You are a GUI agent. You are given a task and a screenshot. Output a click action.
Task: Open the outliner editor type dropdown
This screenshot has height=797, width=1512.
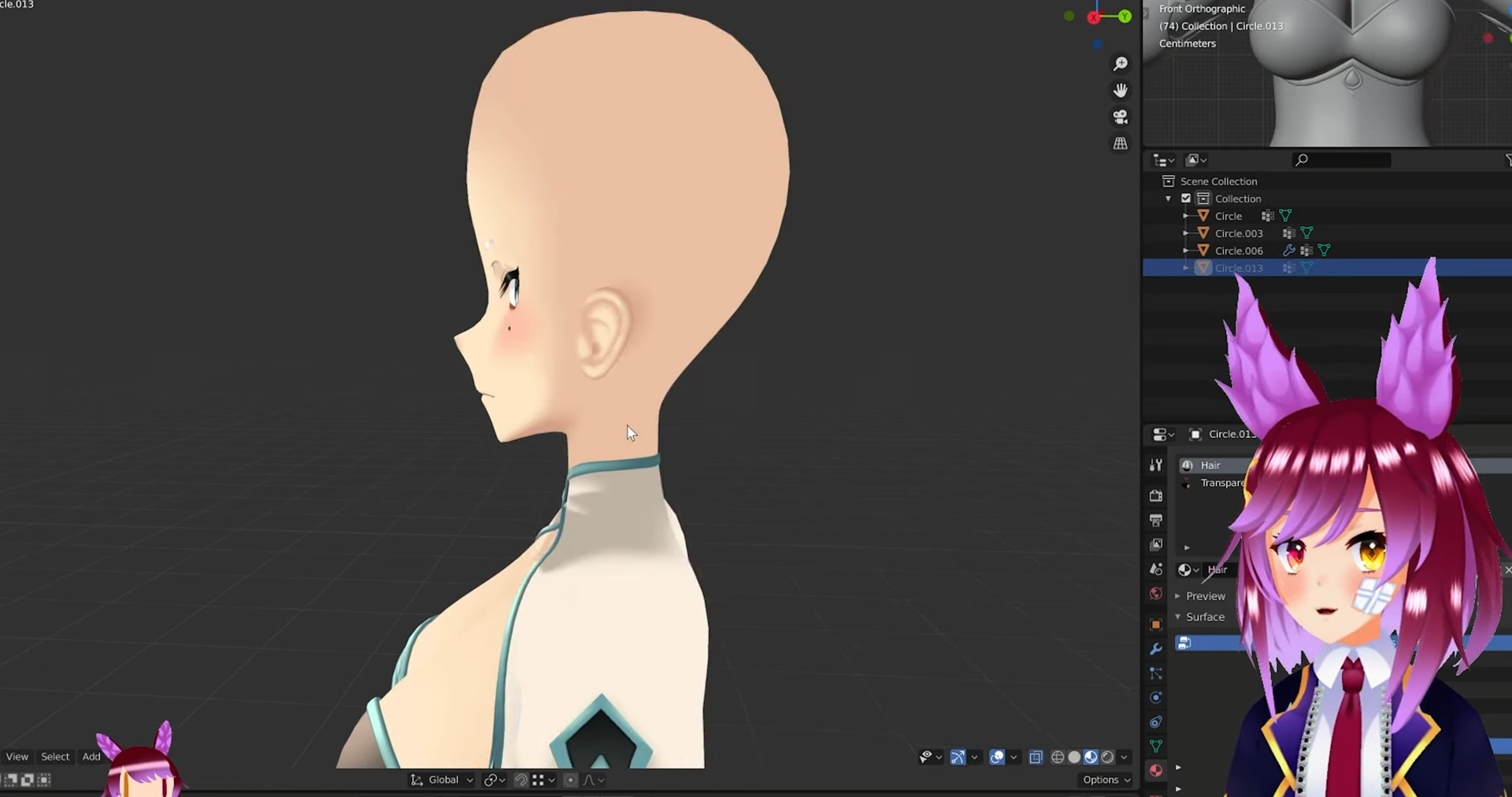(1163, 160)
